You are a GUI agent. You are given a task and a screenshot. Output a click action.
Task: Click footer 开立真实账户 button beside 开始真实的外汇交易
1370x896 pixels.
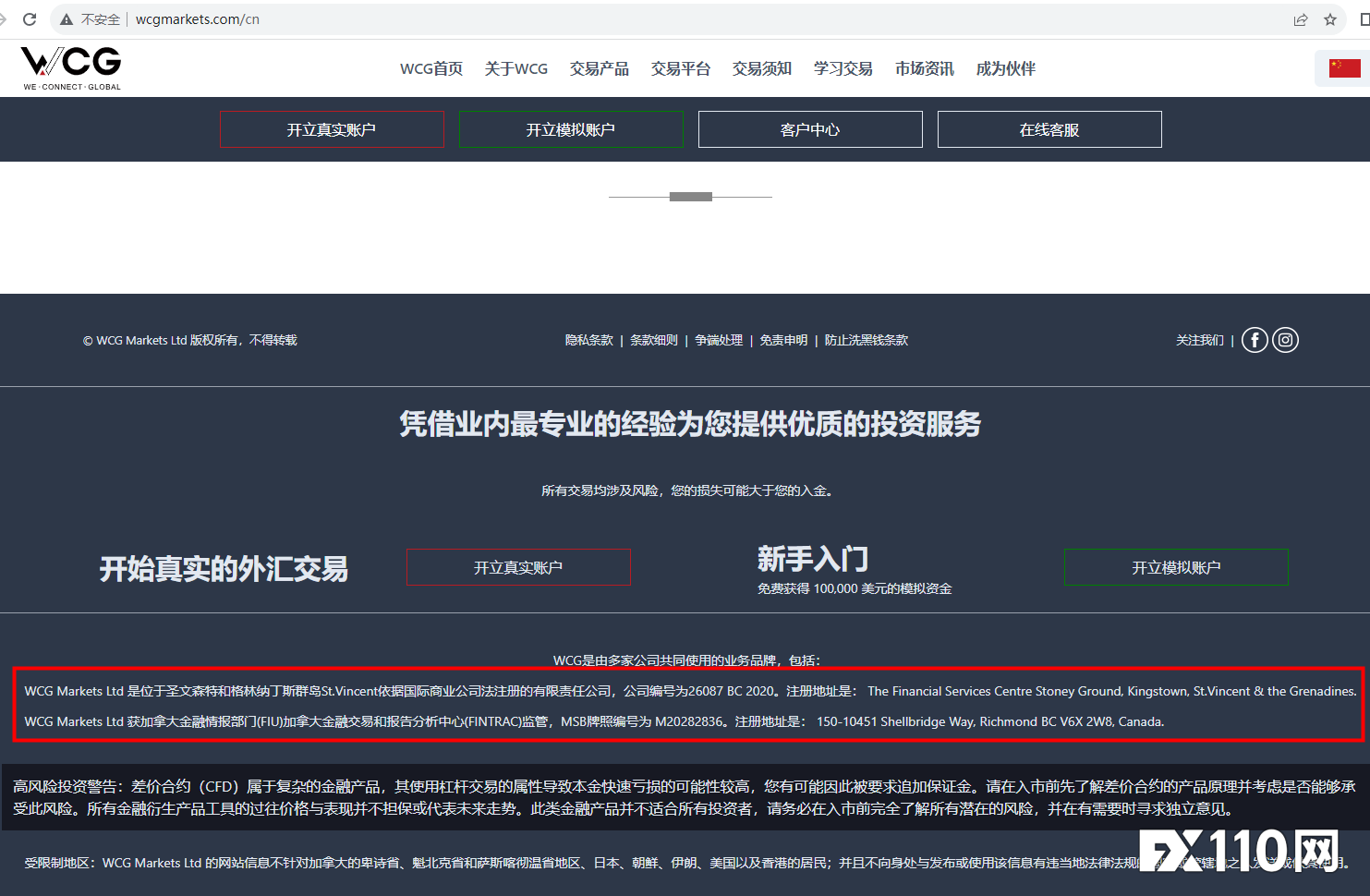(518, 567)
